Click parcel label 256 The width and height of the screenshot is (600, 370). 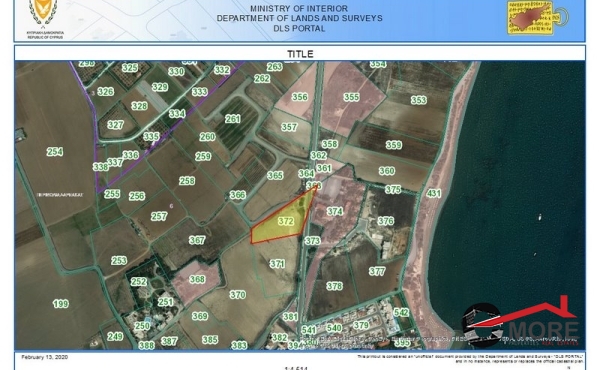(x=137, y=196)
